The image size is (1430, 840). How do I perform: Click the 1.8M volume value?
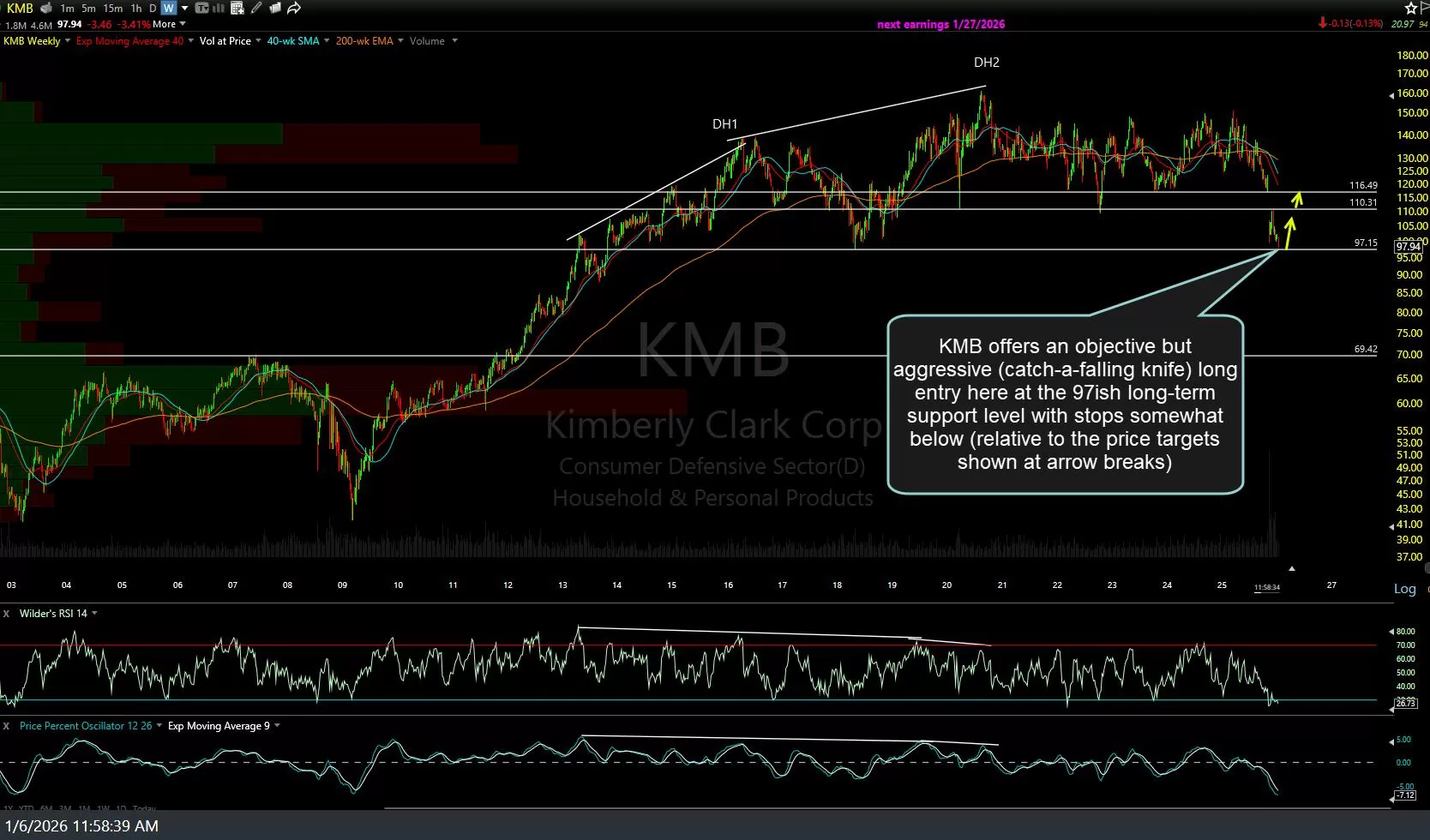(x=15, y=25)
